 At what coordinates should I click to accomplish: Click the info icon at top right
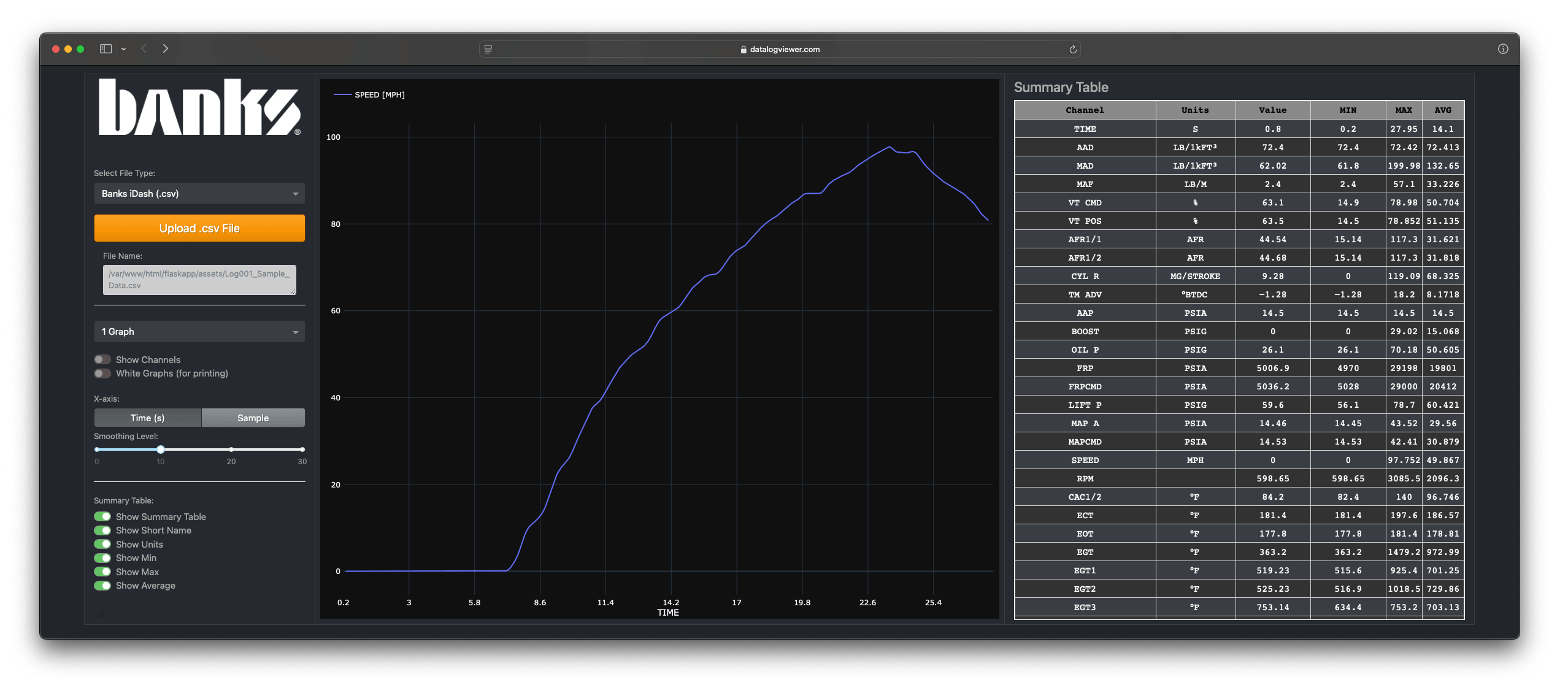click(1502, 49)
